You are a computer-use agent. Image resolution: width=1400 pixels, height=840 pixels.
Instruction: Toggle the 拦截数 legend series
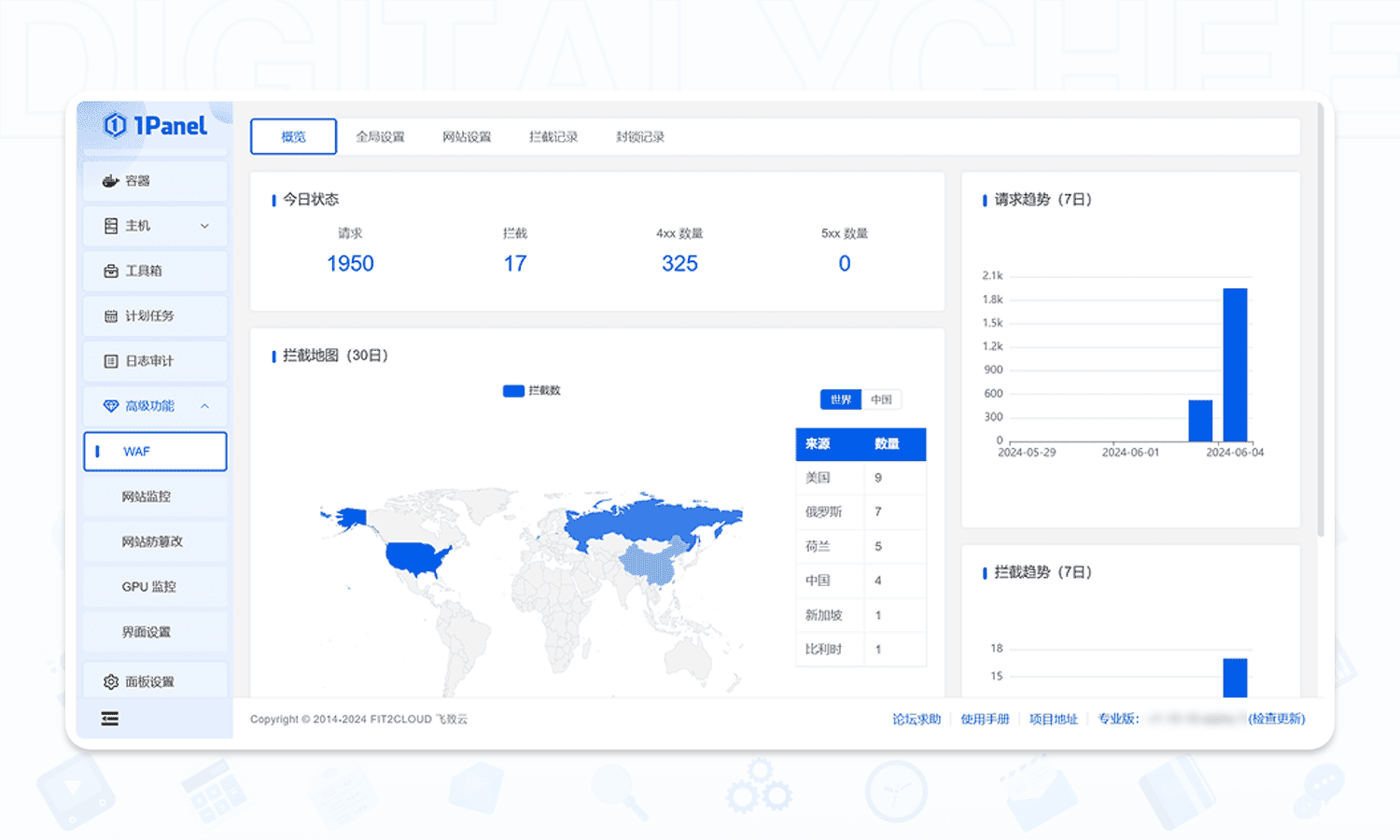pos(532,391)
